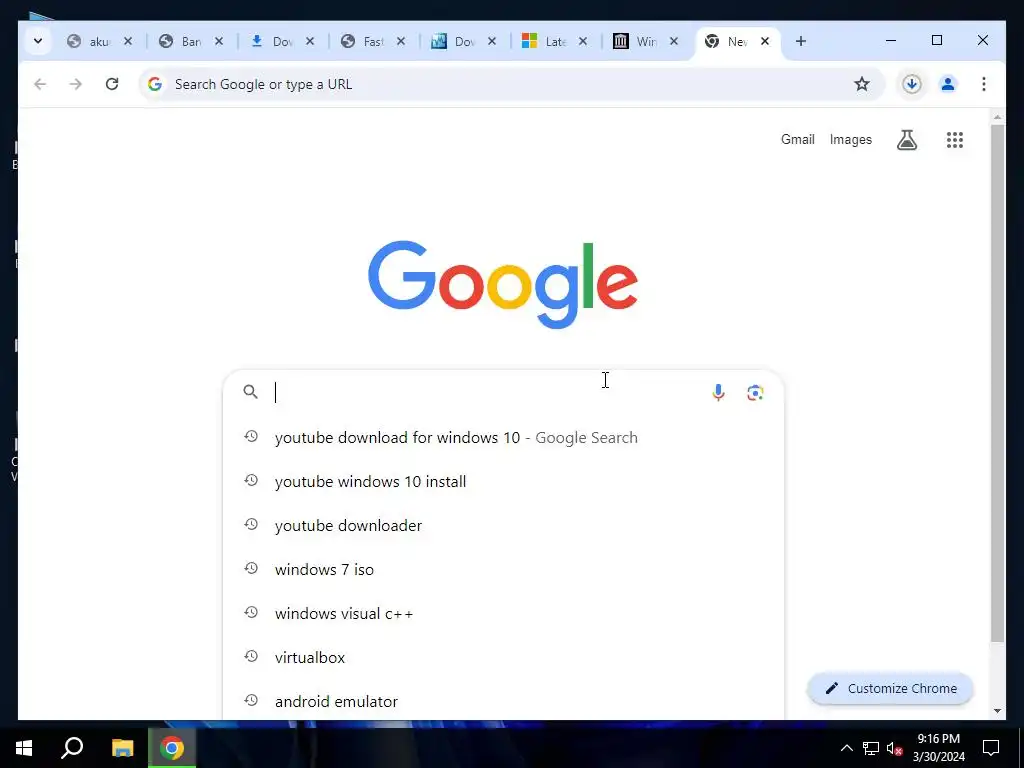This screenshot has width=1024, height=768.
Task: Open Chrome downloads icon in toolbar
Action: point(912,84)
